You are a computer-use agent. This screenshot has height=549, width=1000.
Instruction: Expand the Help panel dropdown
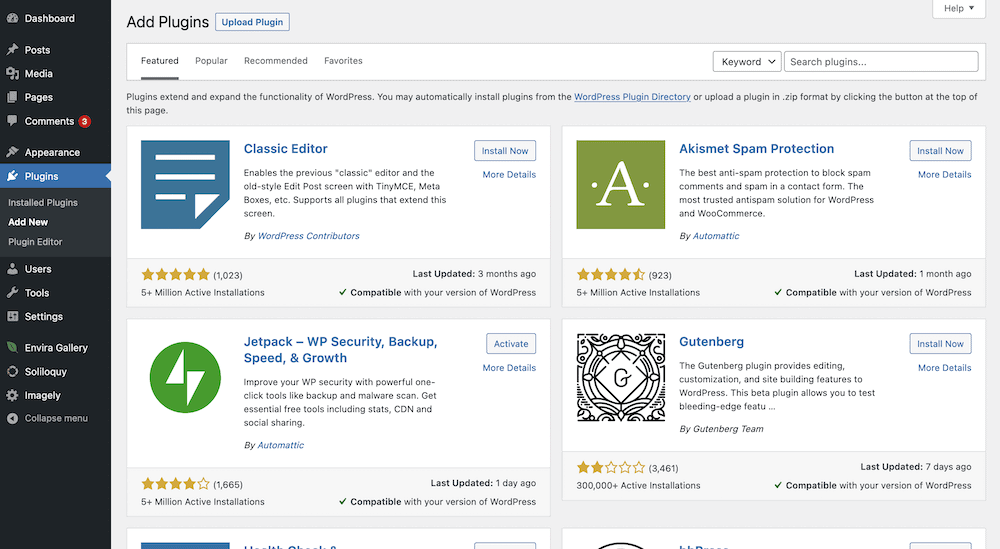[x=959, y=8]
